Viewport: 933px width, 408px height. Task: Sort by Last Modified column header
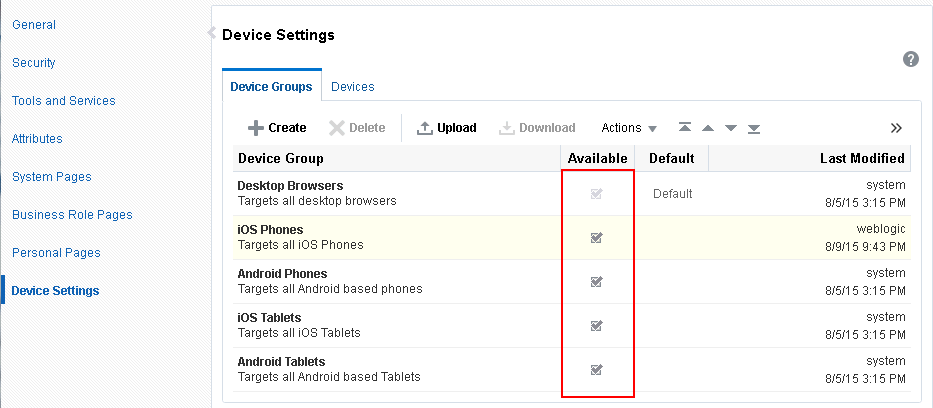[862, 158]
